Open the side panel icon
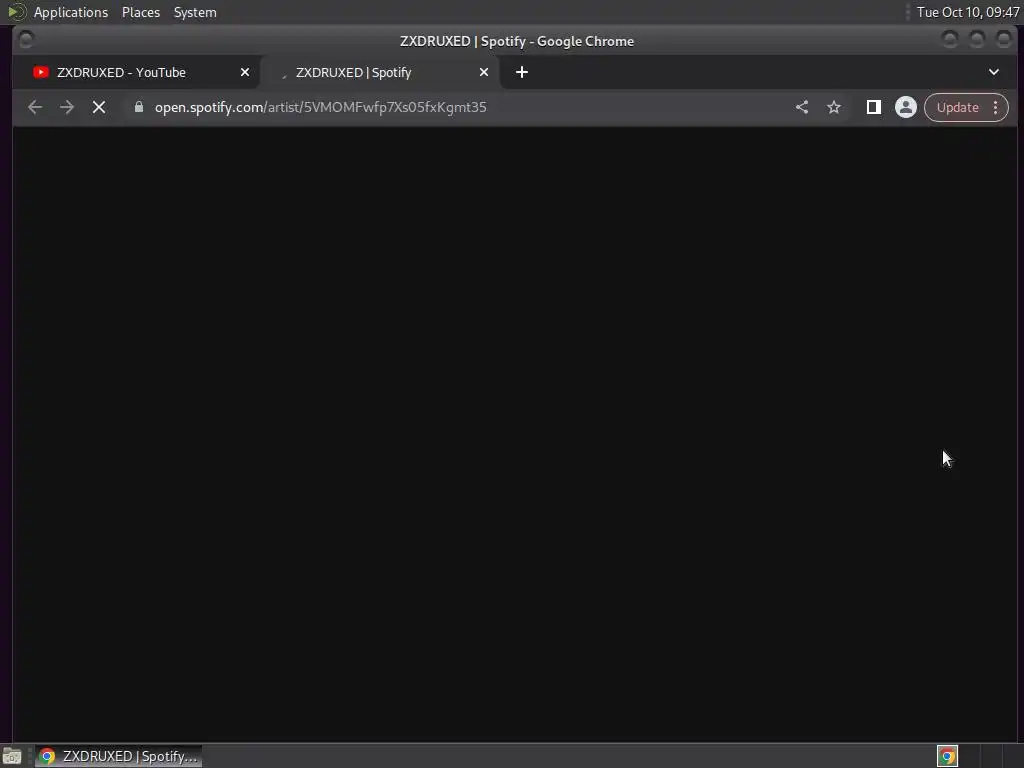This screenshot has width=1024, height=768. pyautogui.click(x=873, y=107)
